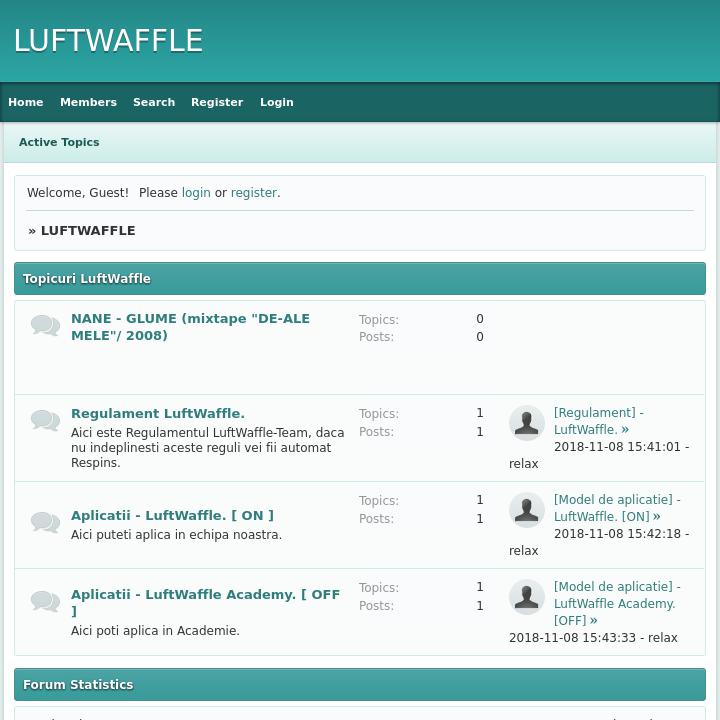This screenshot has height=720, width=720.
Task: Click the avatar beside the Academy [OFF] last post
Action: pos(527,597)
